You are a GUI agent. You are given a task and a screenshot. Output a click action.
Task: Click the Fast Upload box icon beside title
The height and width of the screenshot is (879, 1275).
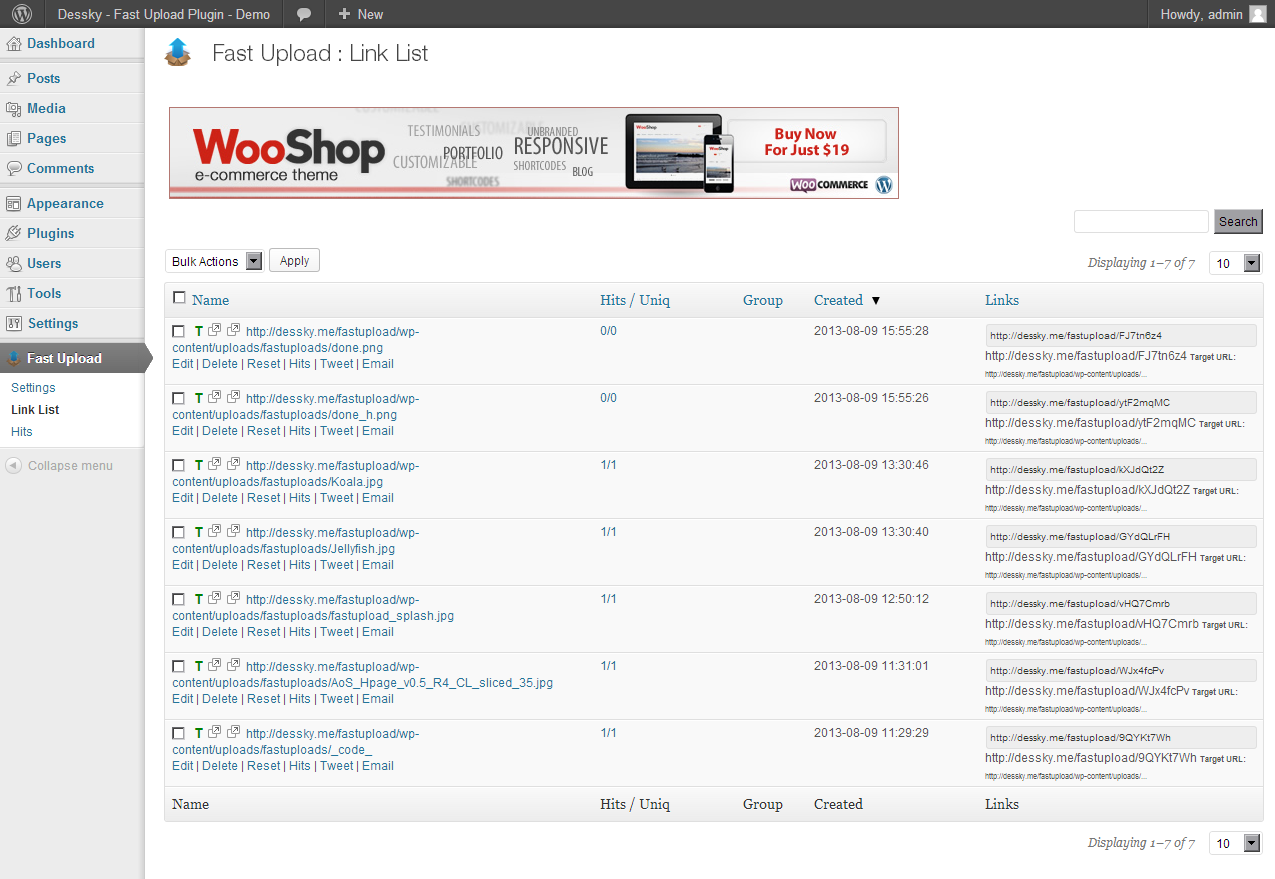[177, 52]
